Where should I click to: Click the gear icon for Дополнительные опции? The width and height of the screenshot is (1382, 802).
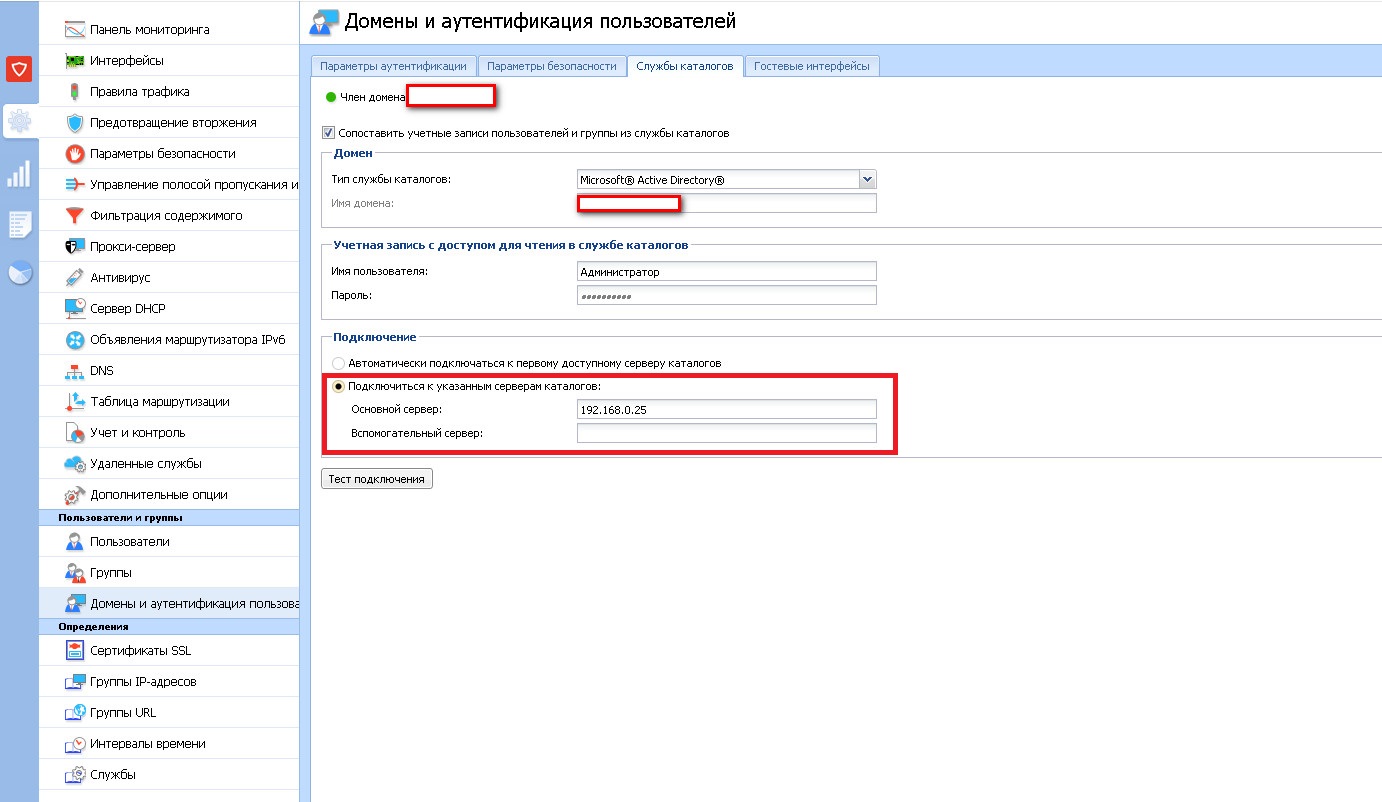pos(75,495)
